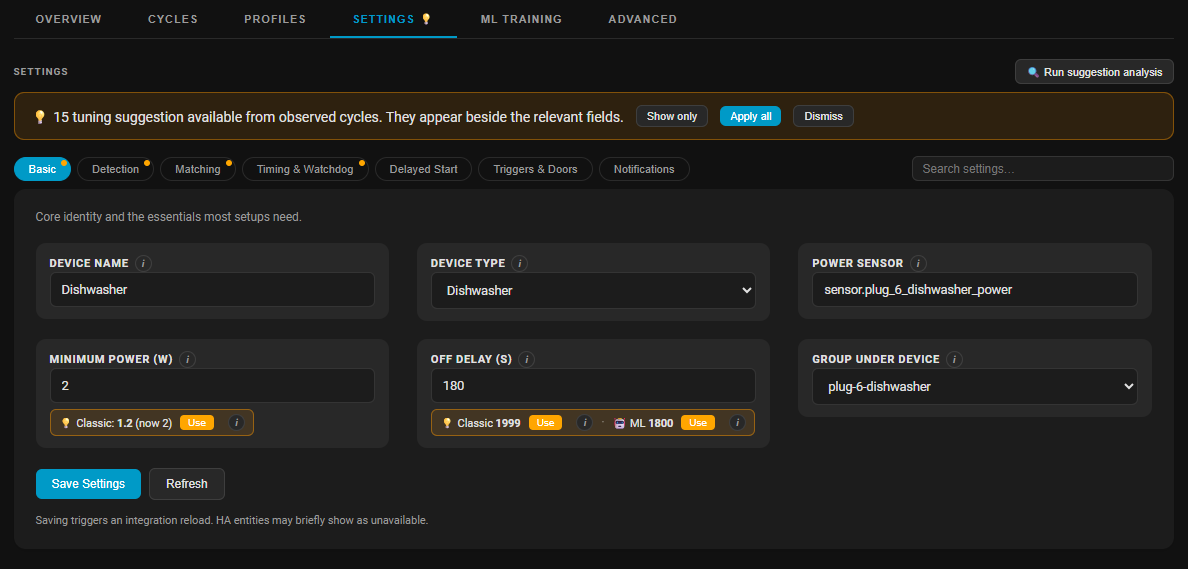Image resolution: width=1188 pixels, height=569 pixels.
Task: Click the Device Name input field
Action: 212,289
